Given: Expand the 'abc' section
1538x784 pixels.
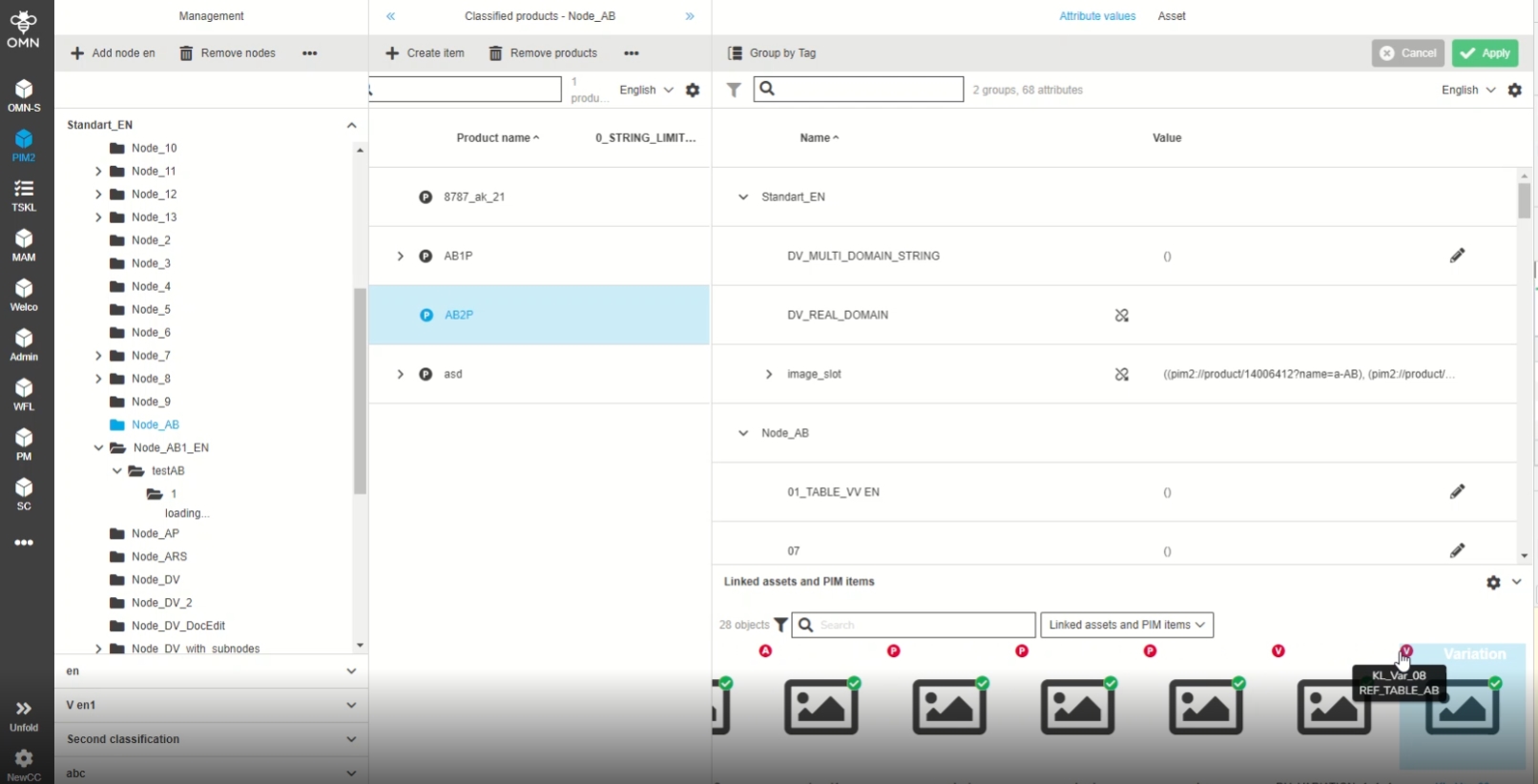Looking at the screenshot, I should click(x=351, y=774).
